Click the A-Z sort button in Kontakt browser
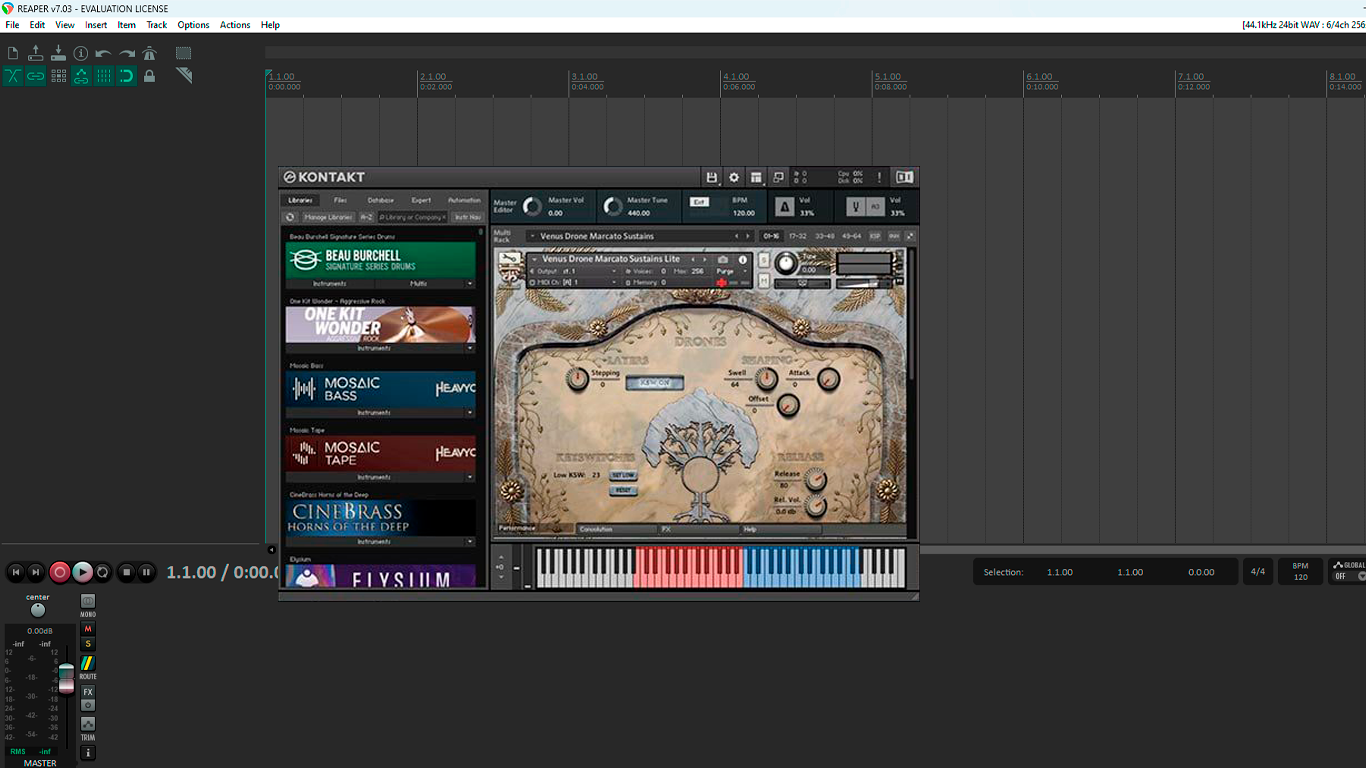Viewport: 1366px width, 768px height. (366, 217)
